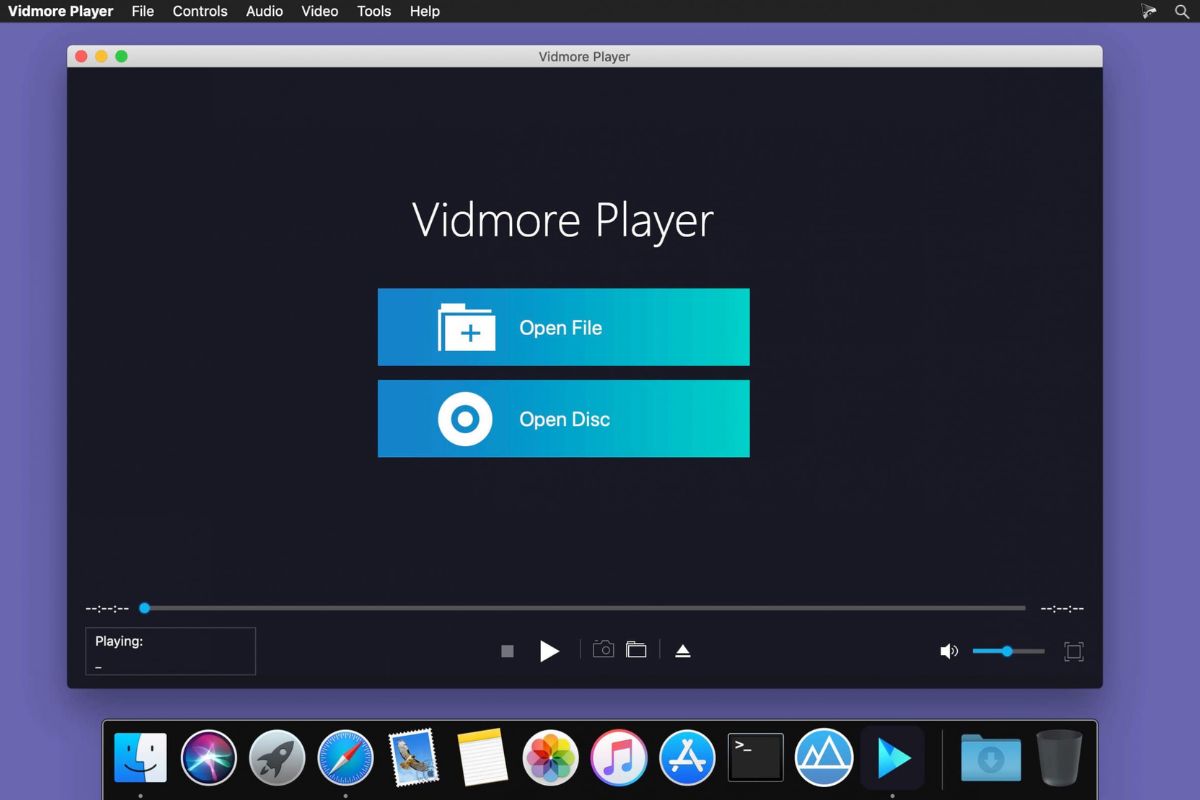Open Photos from the Dock

click(550, 758)
